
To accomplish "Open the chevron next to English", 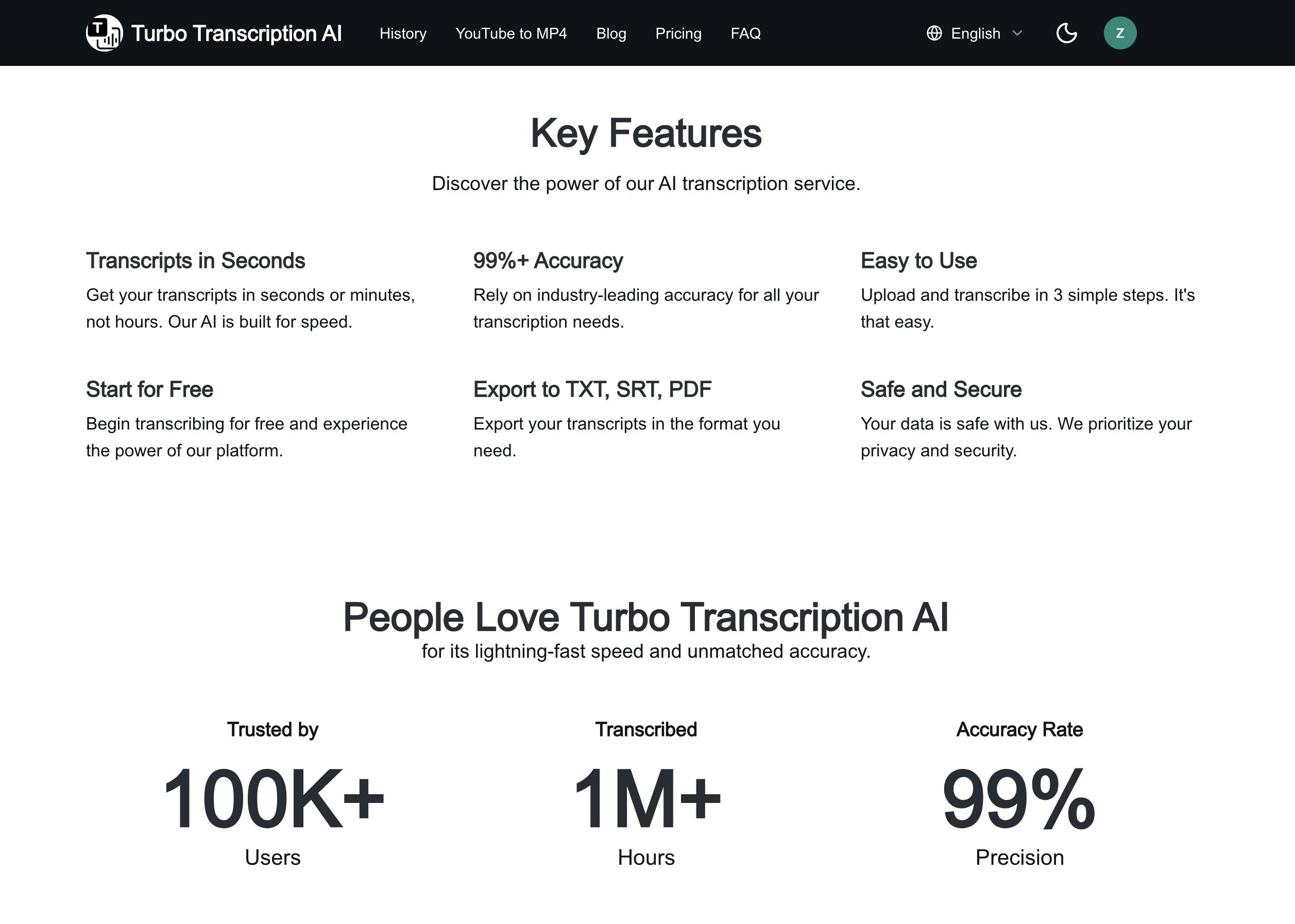I will click(1018, 34).
